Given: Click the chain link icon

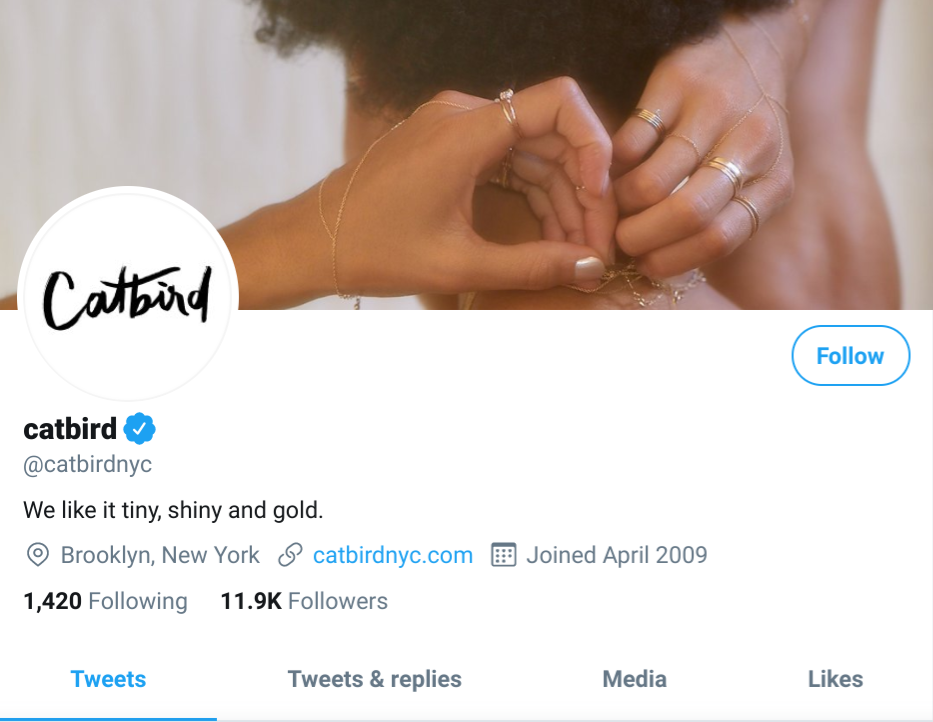Looking at the screenshot, I should 291,555.
